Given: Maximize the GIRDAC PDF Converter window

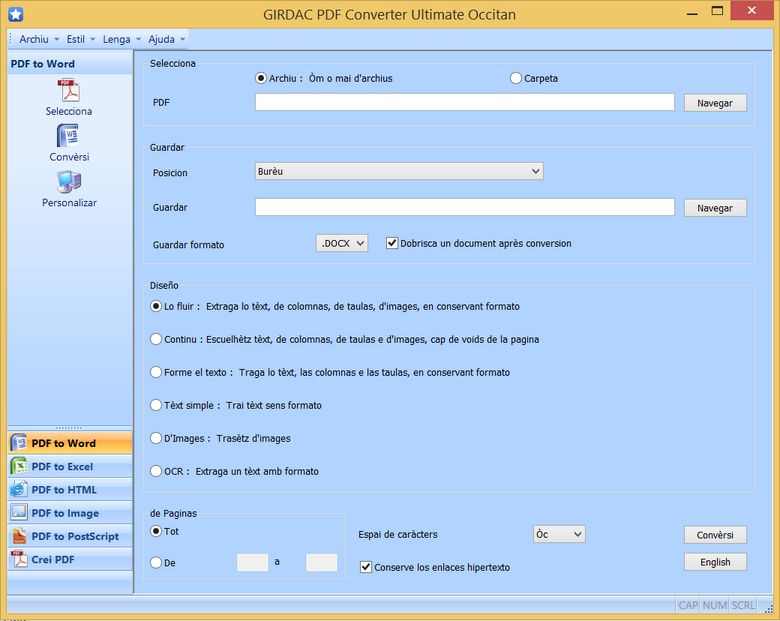Looking at the screenshot, I should tap(717, 11).
